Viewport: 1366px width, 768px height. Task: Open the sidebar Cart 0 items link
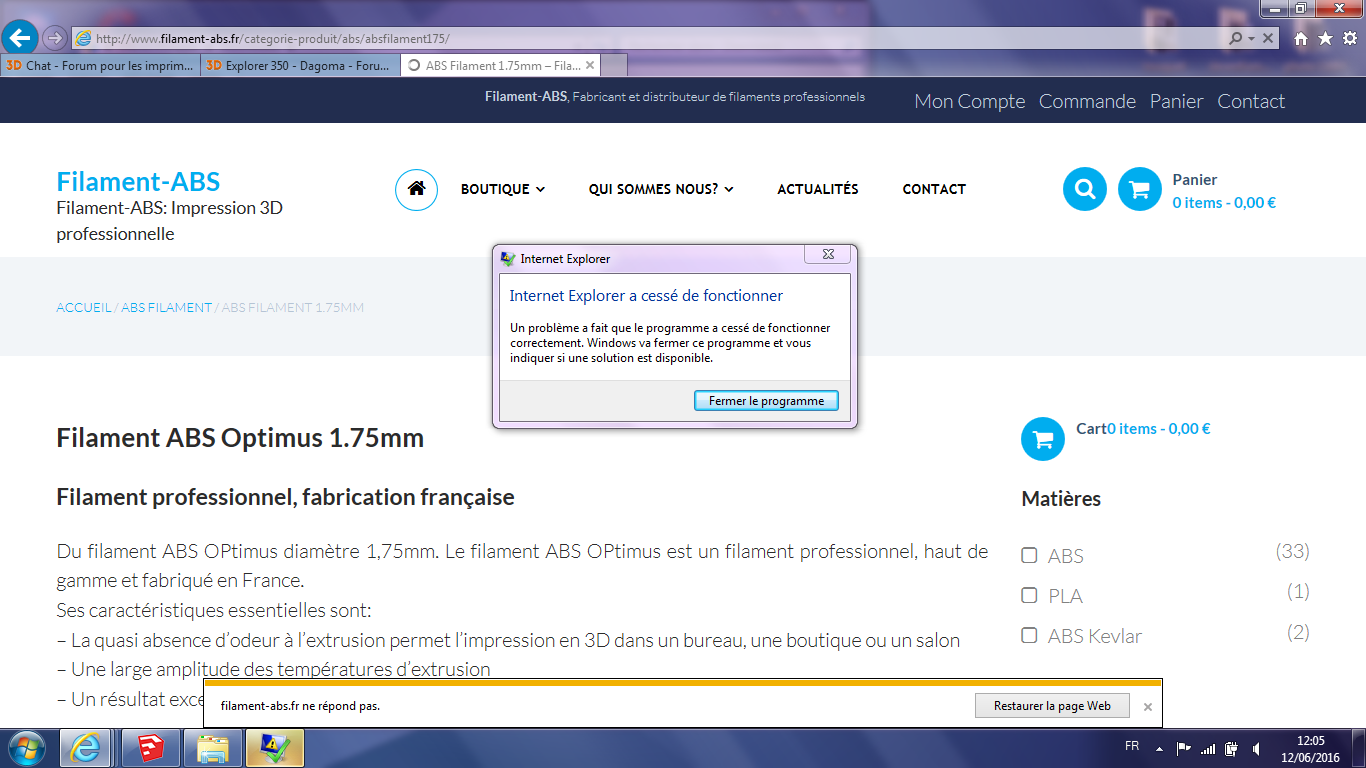point(1143,429)
